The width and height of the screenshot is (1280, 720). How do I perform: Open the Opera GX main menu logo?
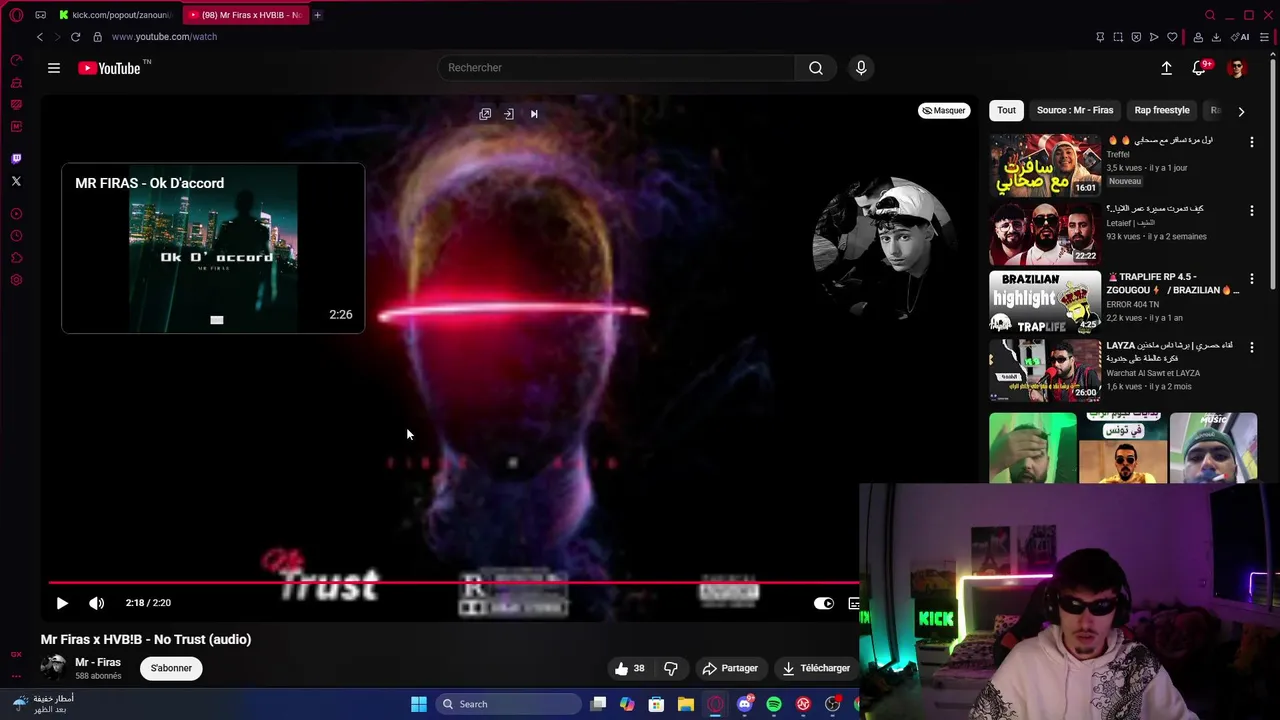[x=16, y=15]
